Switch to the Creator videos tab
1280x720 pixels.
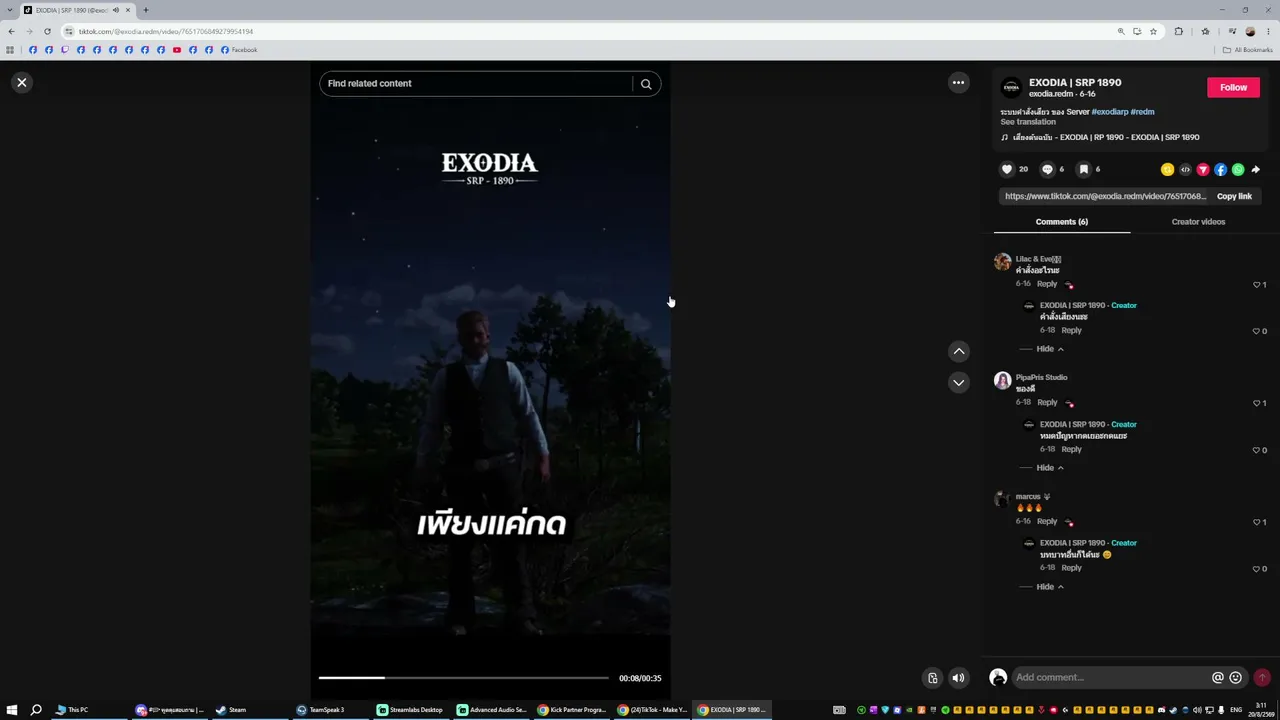pos(1198,222)
